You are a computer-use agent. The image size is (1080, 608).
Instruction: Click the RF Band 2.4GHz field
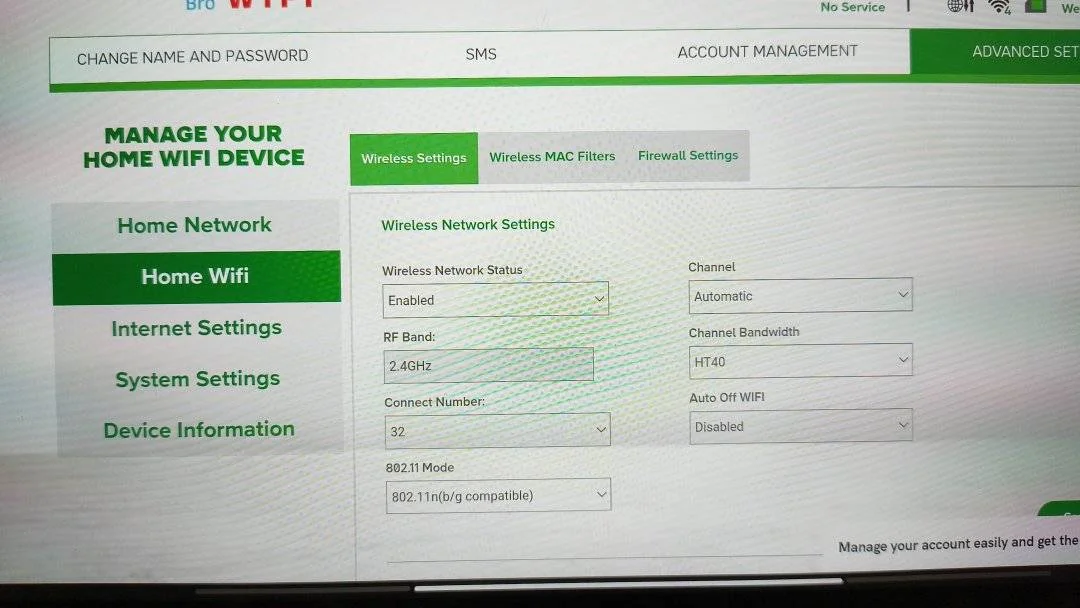tap(488, 365)
